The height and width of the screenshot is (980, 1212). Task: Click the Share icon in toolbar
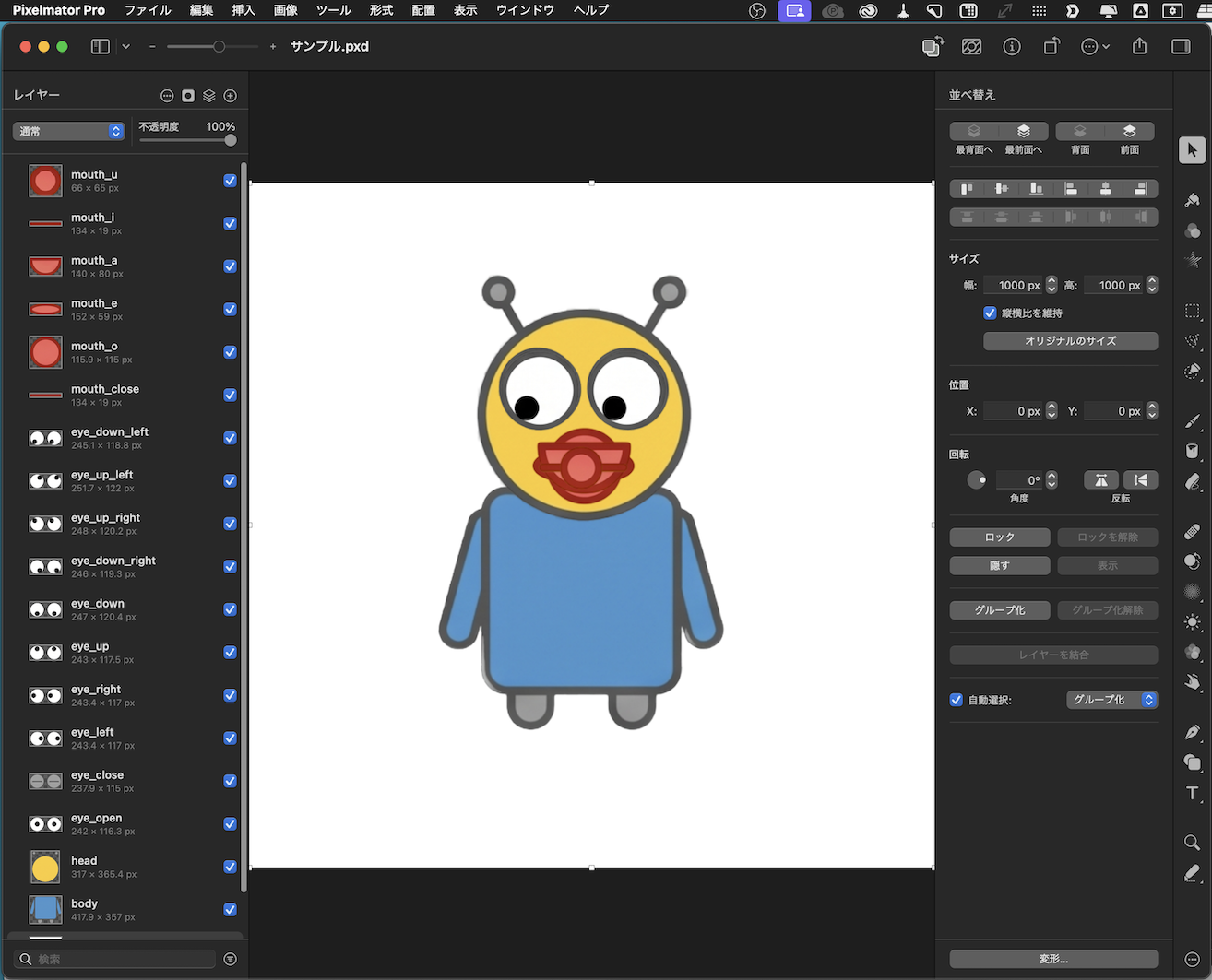point(1139,46)
